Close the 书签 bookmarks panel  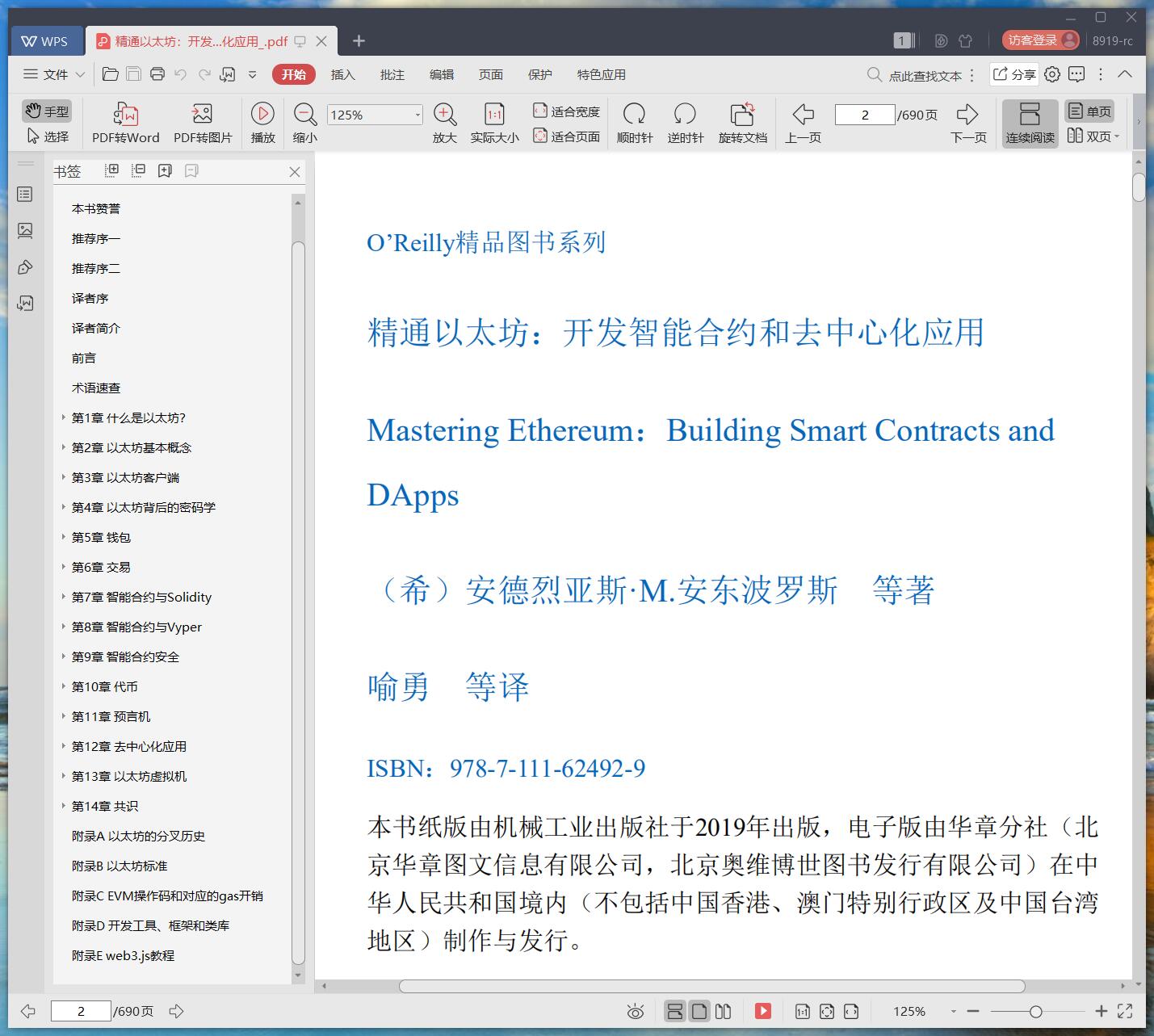[x=295, y=171]
